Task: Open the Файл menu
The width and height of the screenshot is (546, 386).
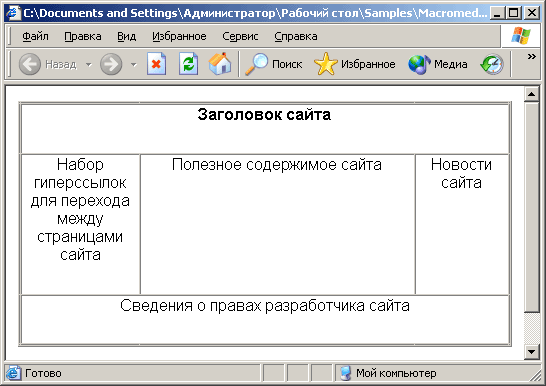Action: tap(35, 36)
